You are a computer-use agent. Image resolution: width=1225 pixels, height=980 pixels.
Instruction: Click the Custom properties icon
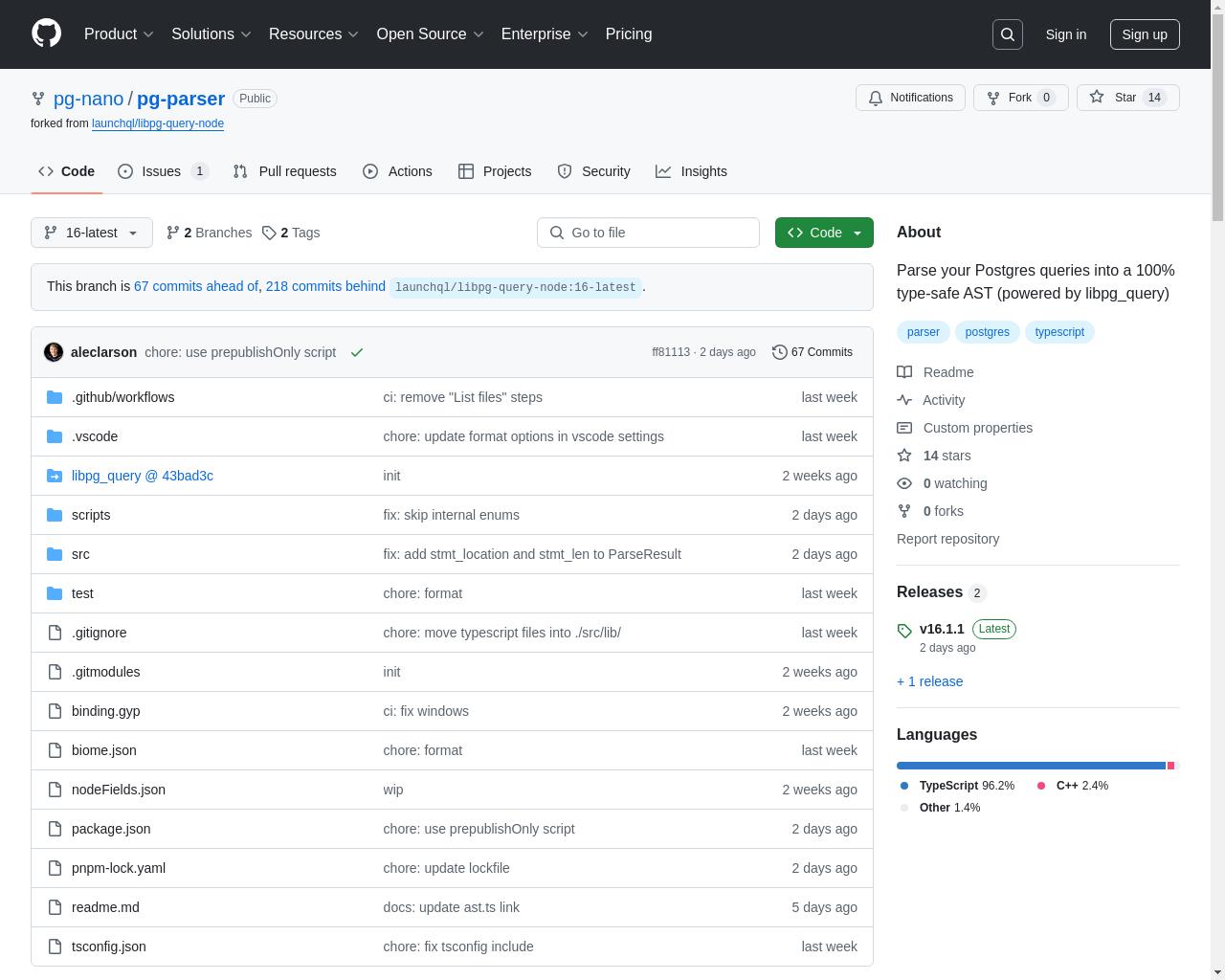pyautogui.click(x=904, y=428)
